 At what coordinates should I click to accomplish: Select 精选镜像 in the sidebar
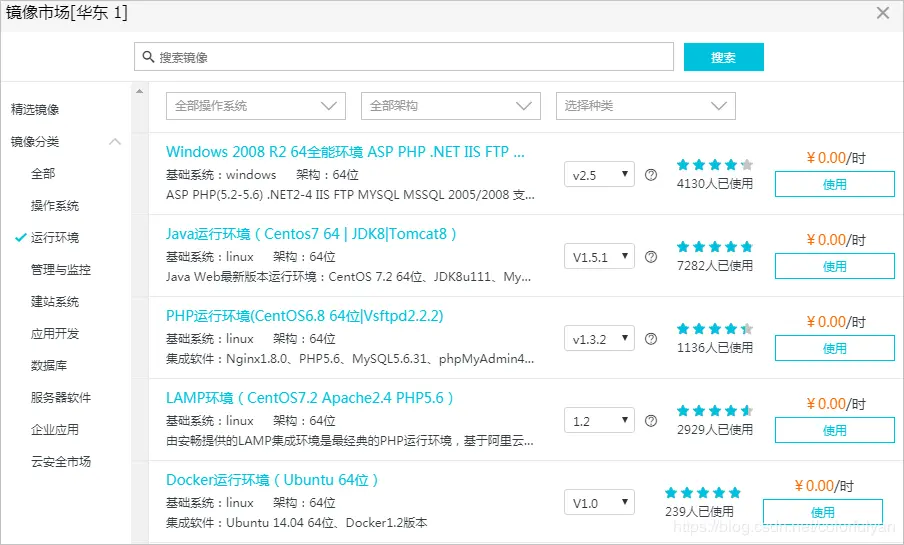pos(35,110)
